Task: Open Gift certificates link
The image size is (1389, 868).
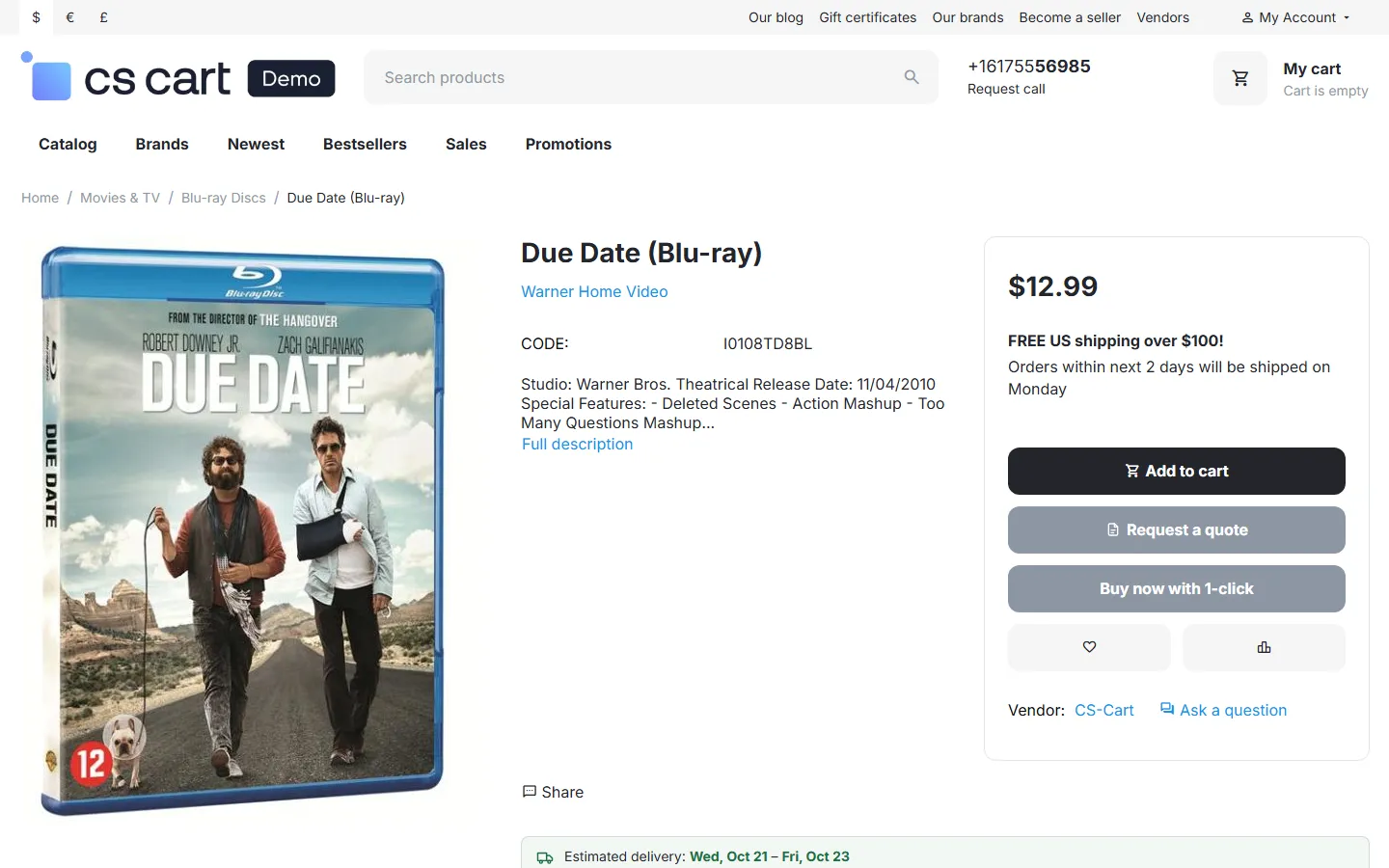Action: coord(868,17)
